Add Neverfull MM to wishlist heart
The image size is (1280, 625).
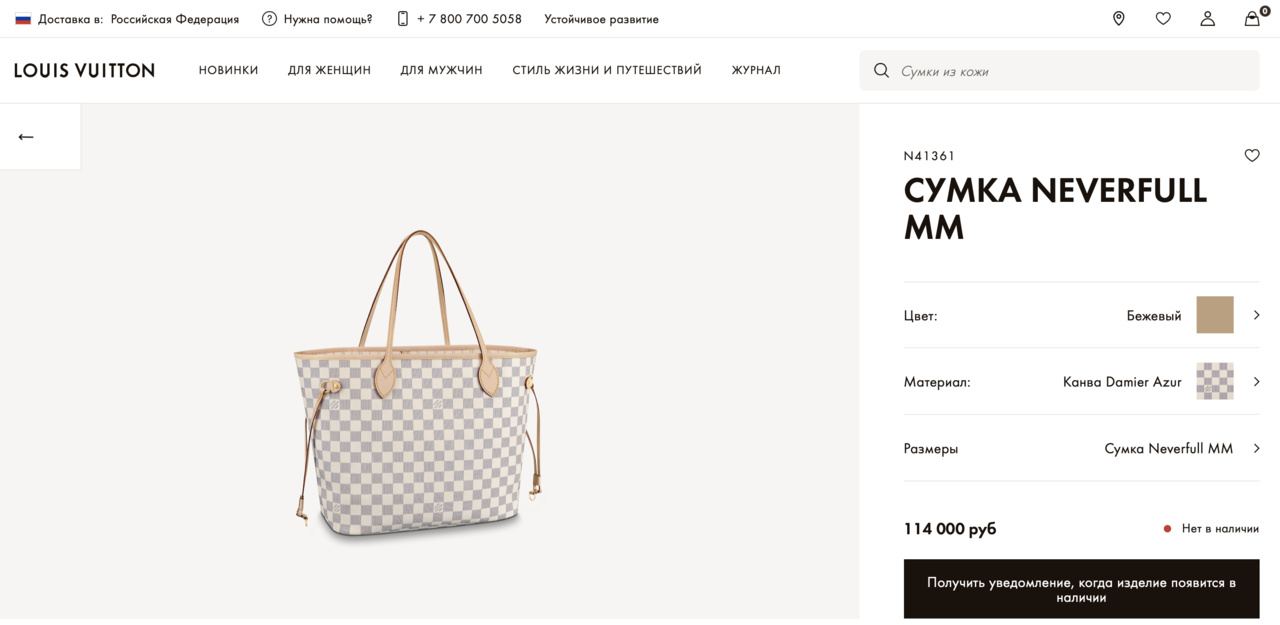(x=1252, y=155)
